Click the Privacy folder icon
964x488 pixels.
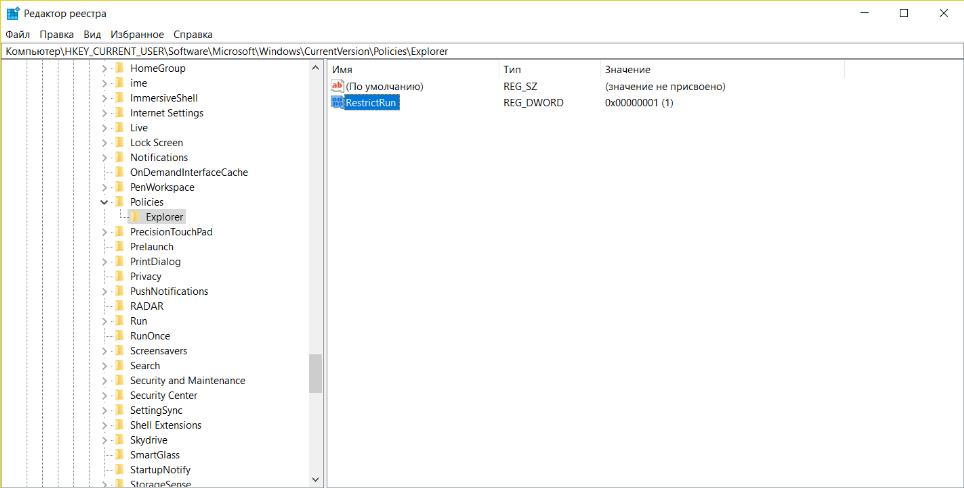119,277
